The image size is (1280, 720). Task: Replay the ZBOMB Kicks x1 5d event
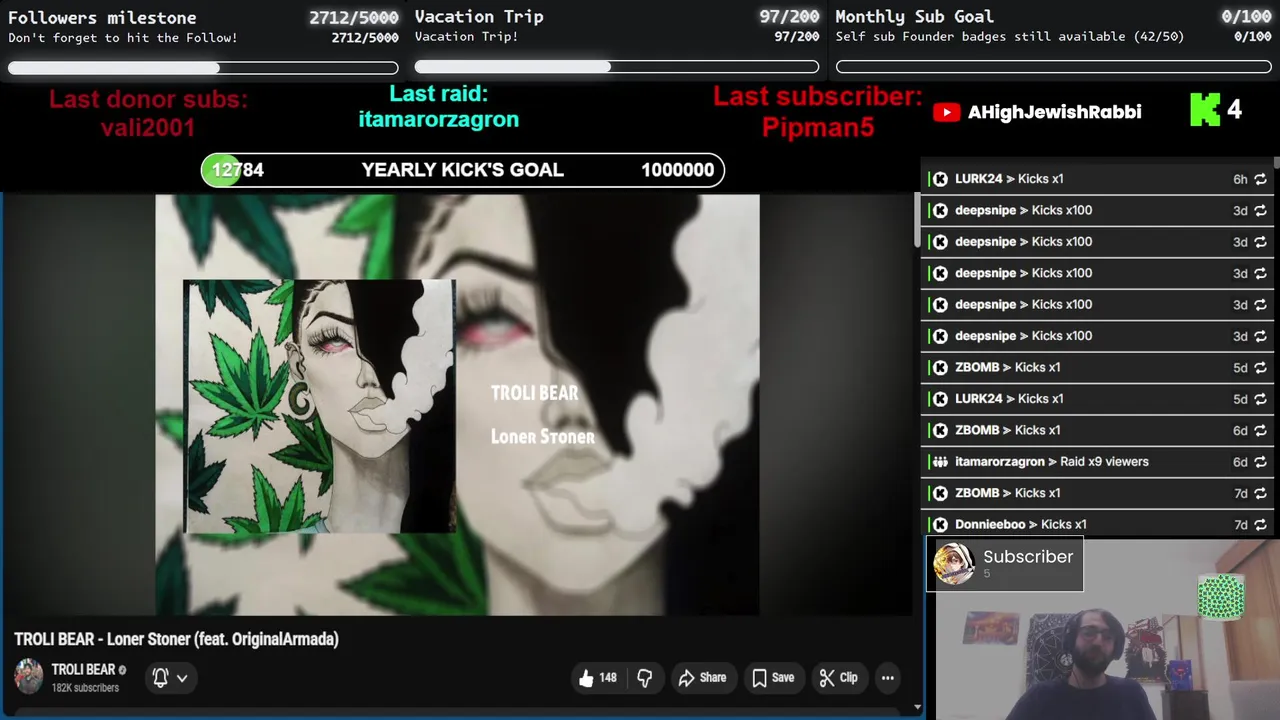(x=1260, y=368)
